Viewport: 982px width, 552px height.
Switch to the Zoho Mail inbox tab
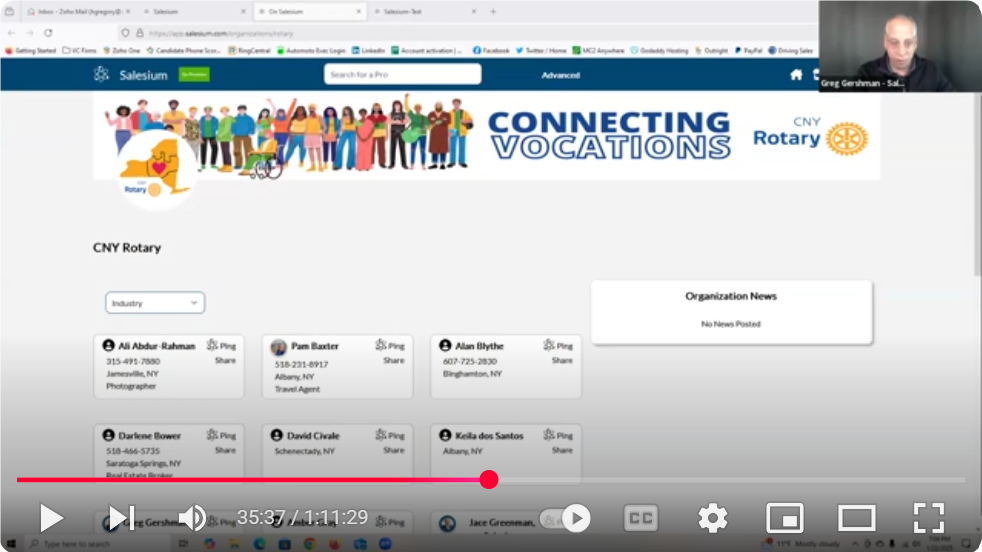pos(79,11)
